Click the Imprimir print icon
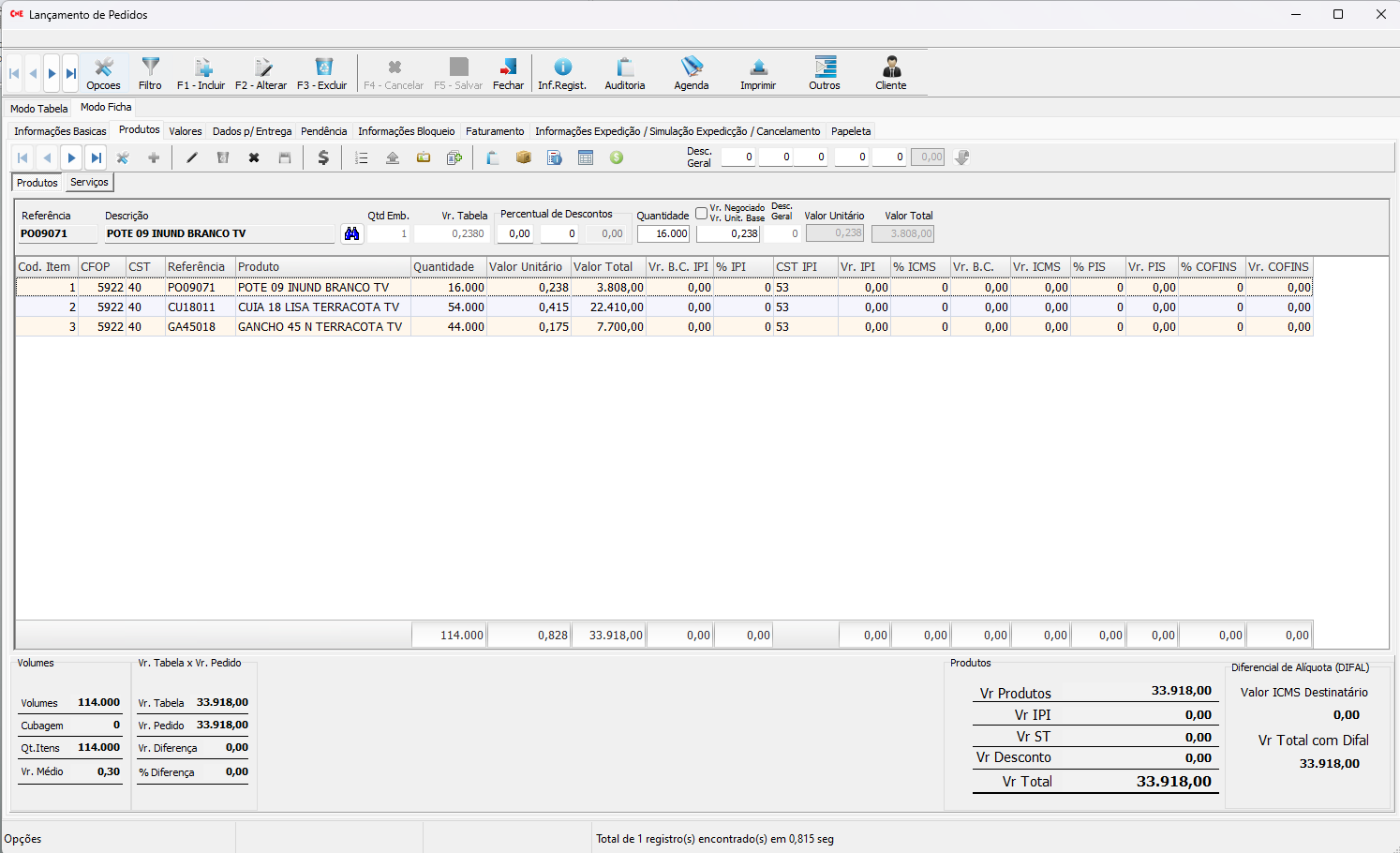Image resolution: width=1400 pixels, height=853 pixels. (x=758, y=73)
